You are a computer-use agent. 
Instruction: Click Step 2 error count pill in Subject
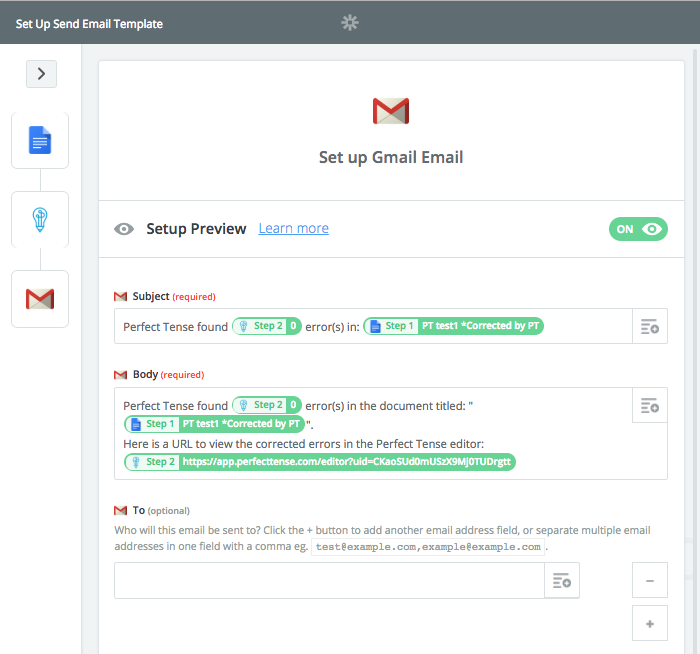coord(267,326)
